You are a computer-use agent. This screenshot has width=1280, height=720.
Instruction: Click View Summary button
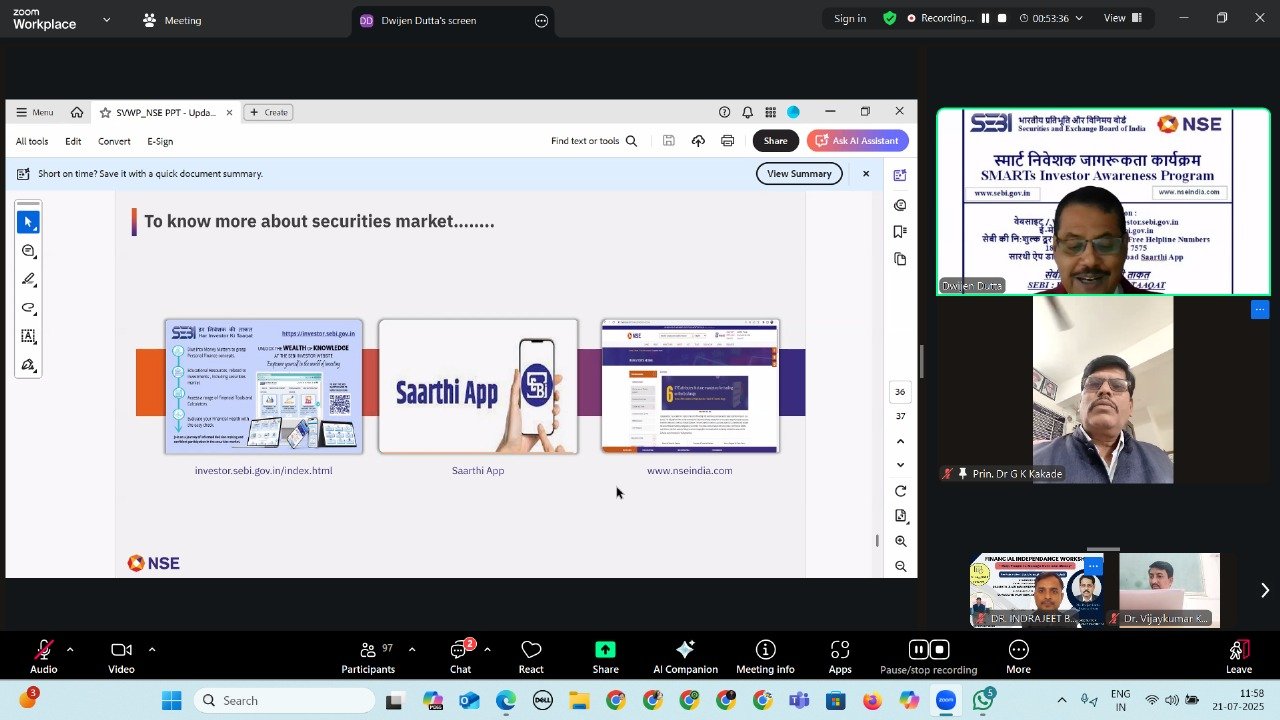pyautogui.click(x=799, y=174)
